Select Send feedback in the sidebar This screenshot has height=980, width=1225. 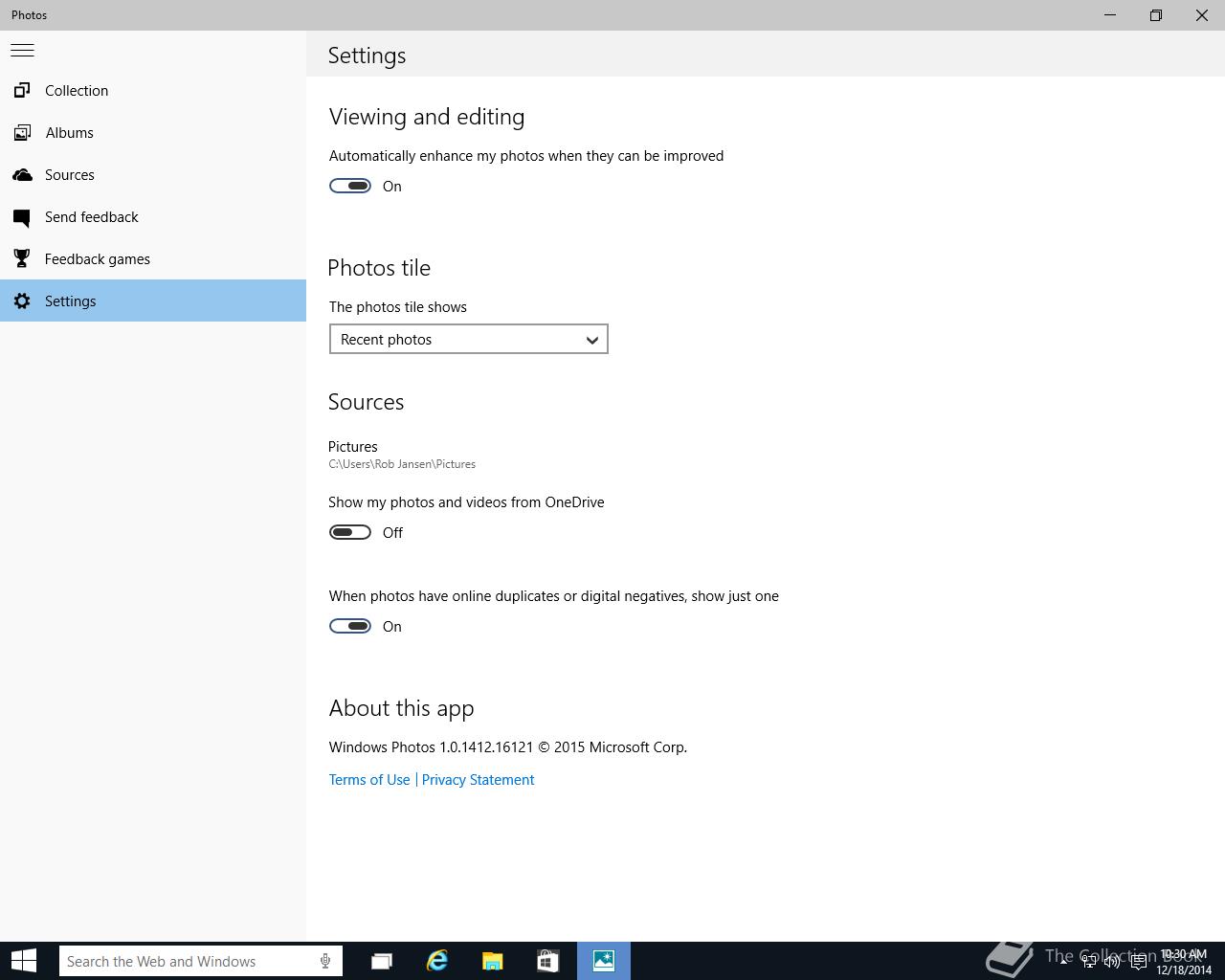153,216
